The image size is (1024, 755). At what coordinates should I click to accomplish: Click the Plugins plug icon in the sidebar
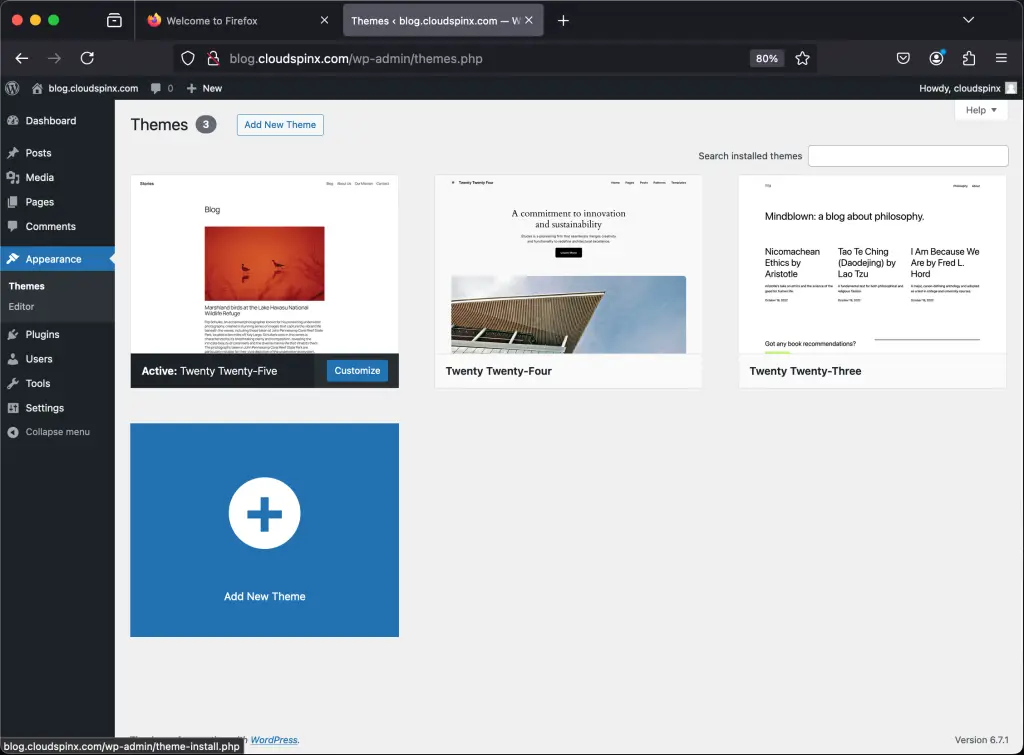click(15, 334)
